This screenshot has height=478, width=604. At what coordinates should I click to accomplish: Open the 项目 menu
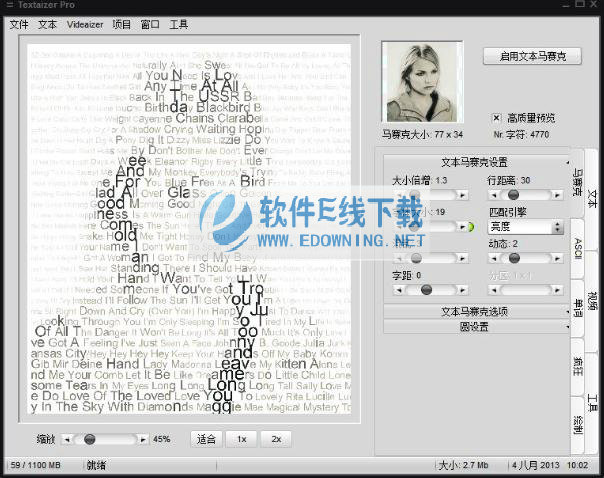click(121, 25)
